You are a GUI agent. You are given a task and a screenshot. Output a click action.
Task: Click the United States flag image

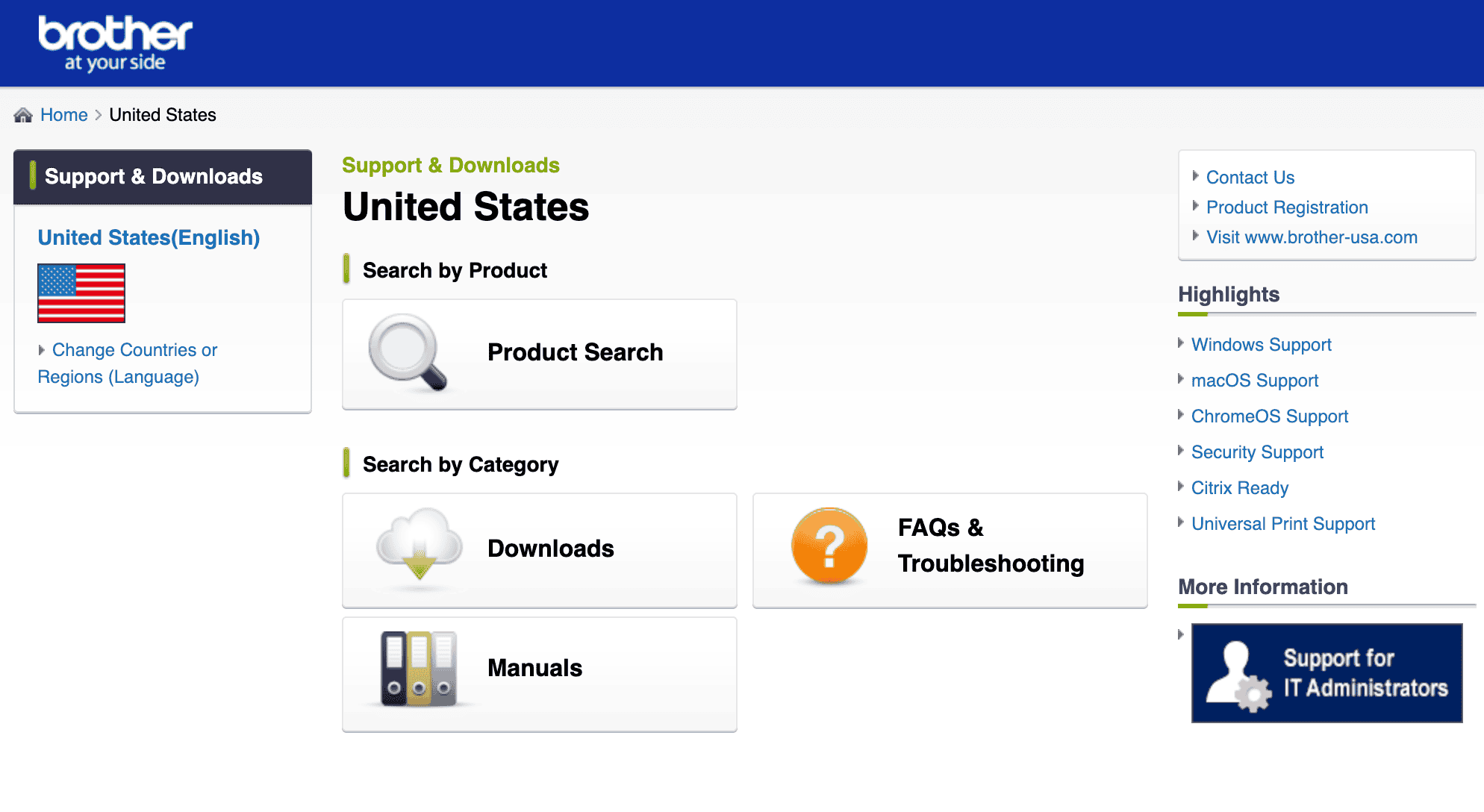[x=81, y=293]
